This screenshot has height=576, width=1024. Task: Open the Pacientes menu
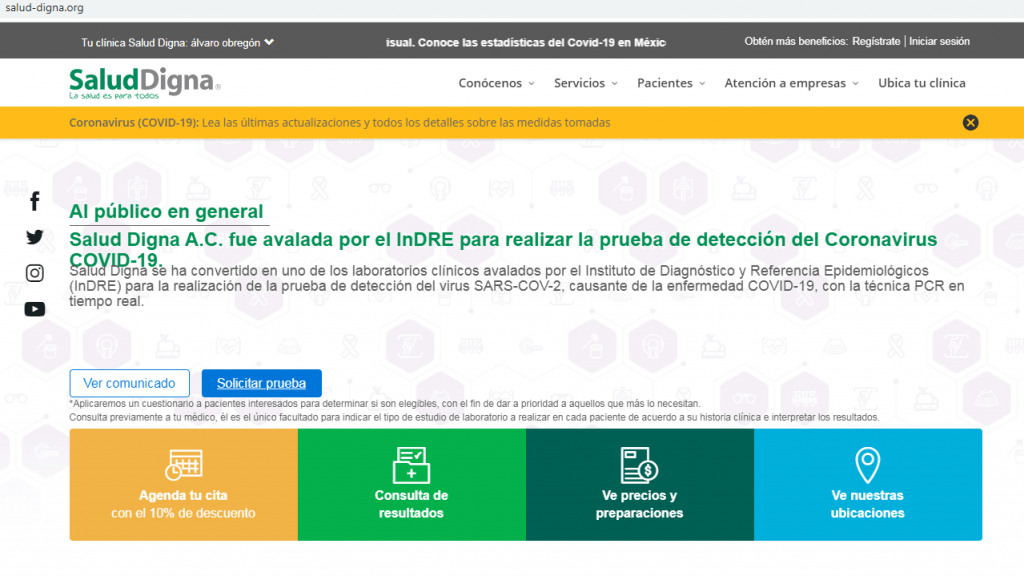pyautogui.click(x=665, y=83)
